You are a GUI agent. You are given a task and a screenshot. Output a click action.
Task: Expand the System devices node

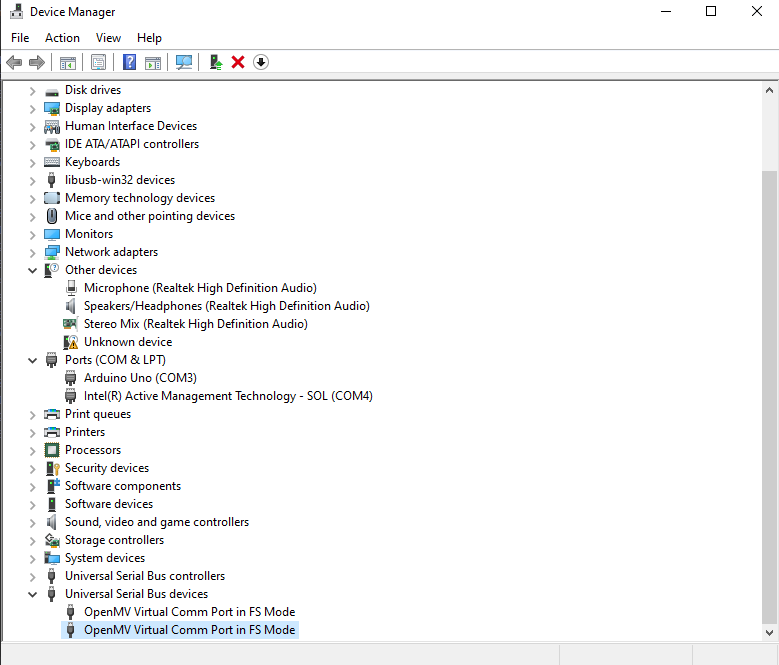point(32,559)
